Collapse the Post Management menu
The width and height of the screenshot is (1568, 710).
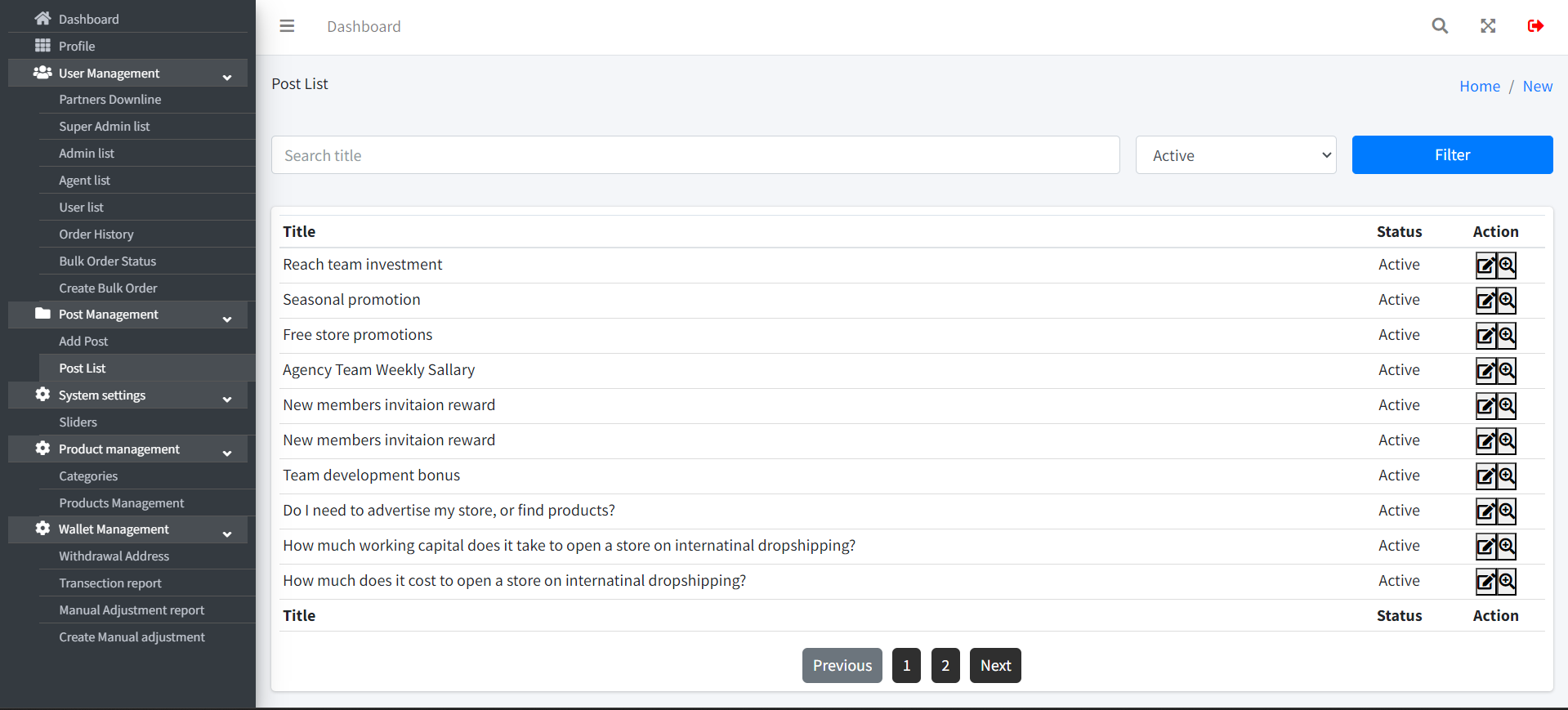[227, 318]
